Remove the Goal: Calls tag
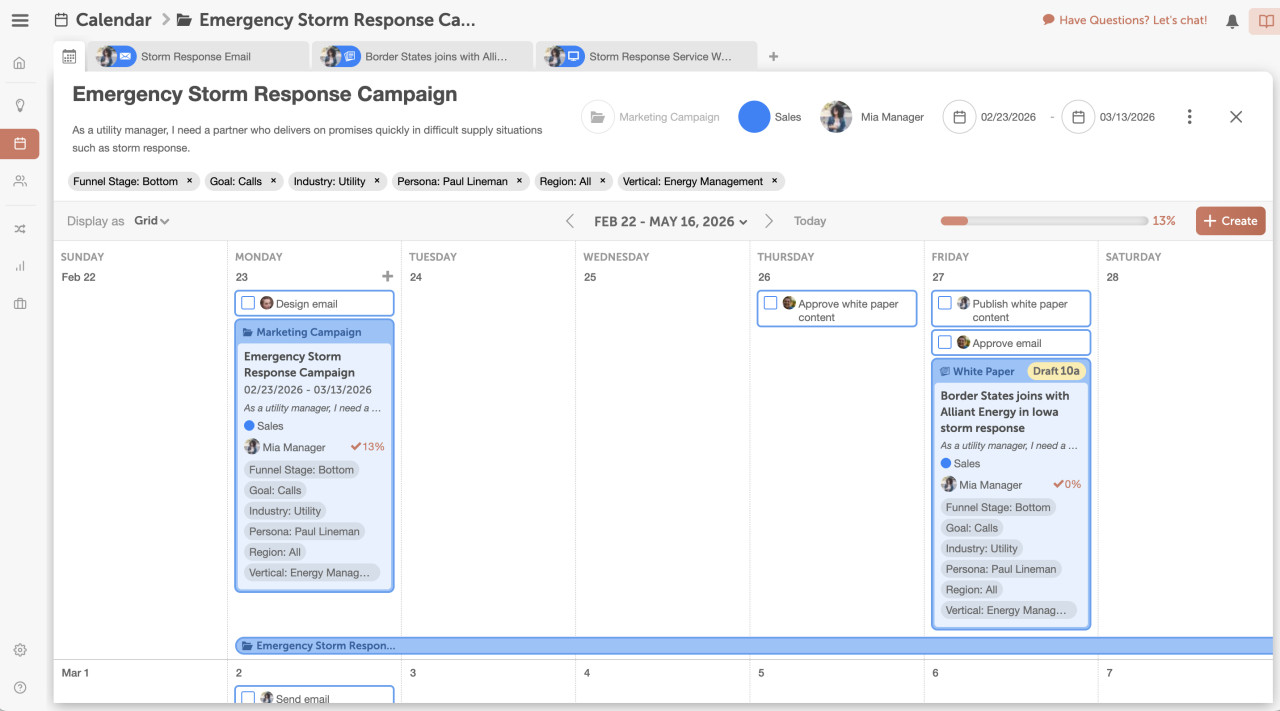This screenshot has width=1280, height=711. pos(273,181)
